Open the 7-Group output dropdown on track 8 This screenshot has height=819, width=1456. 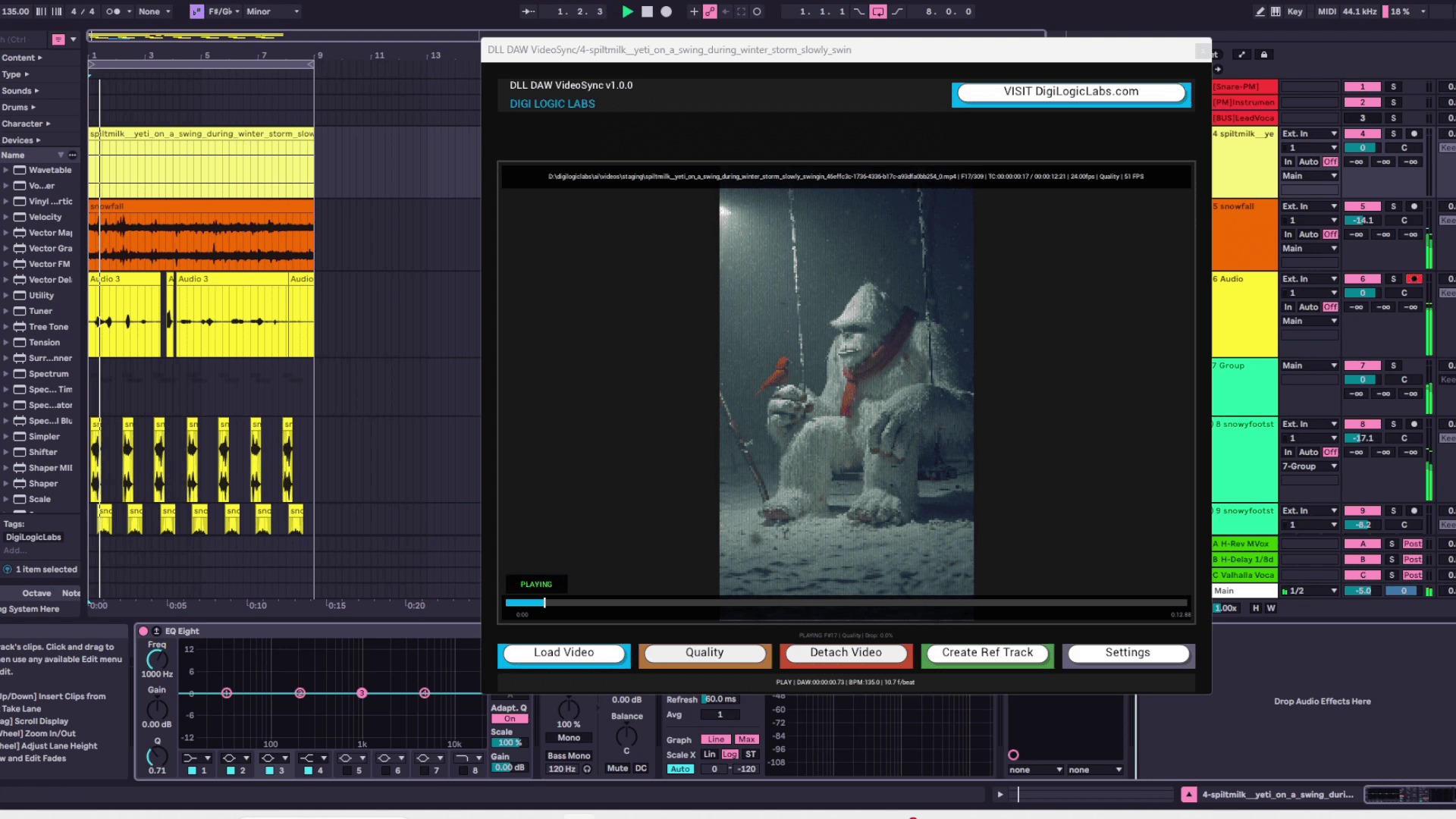coord(1310,466)
